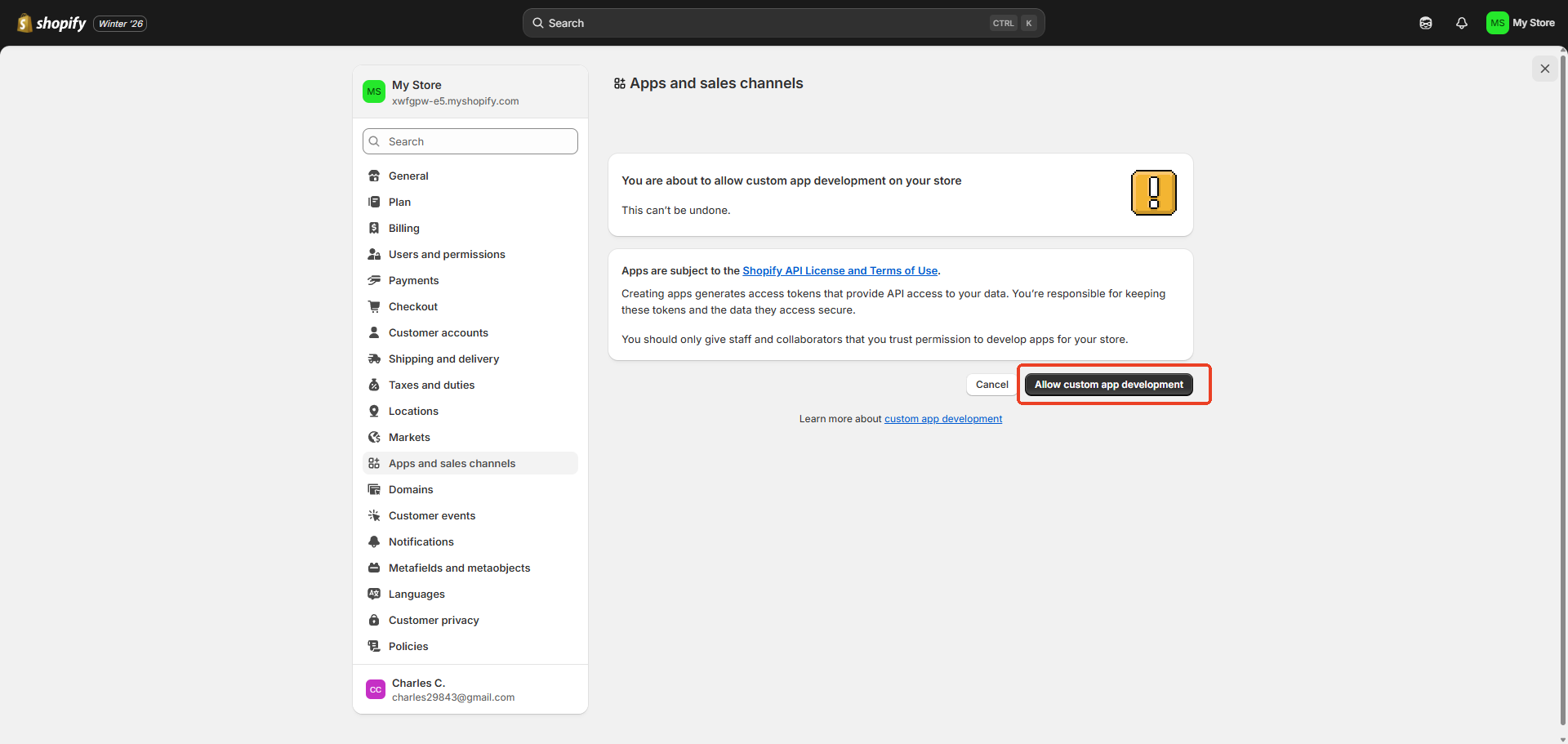Click the Locations pin icon
Image resolution: width=1568 pixels, height=744 pixels.
(374, 411)
